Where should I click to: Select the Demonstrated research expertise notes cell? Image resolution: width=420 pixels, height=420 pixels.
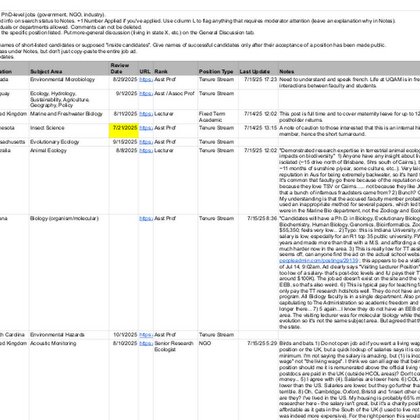tap(349, 180)
